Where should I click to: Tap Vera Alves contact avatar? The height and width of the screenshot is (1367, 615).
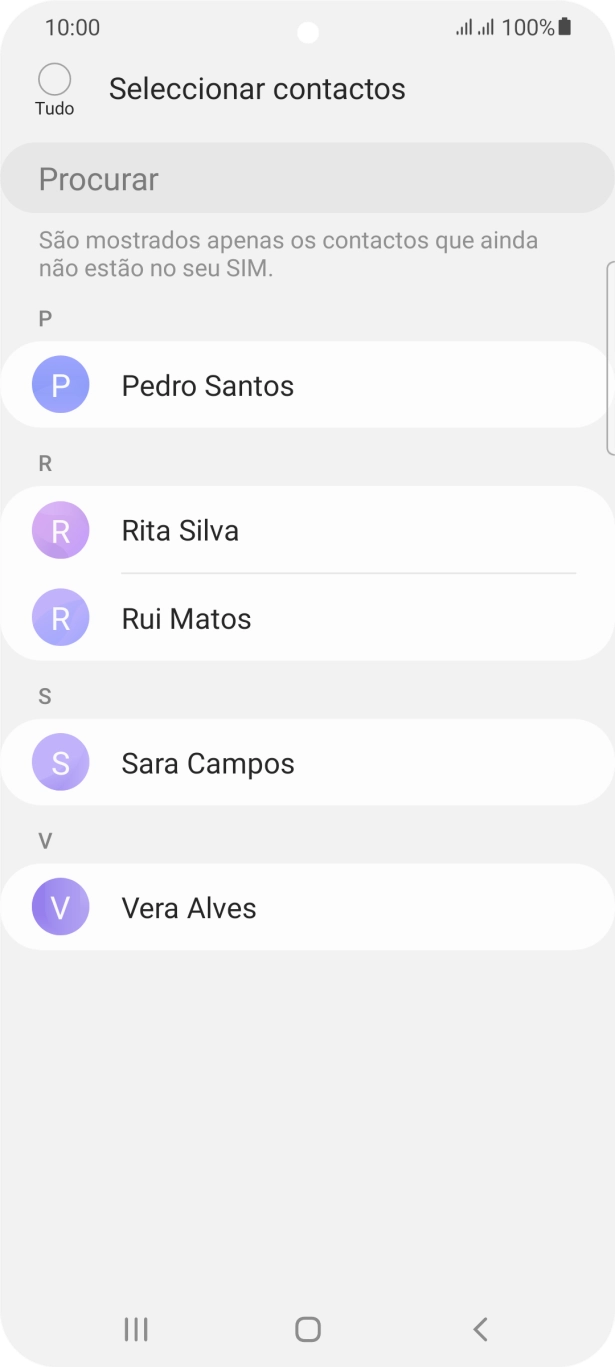[x=60, y=907]
